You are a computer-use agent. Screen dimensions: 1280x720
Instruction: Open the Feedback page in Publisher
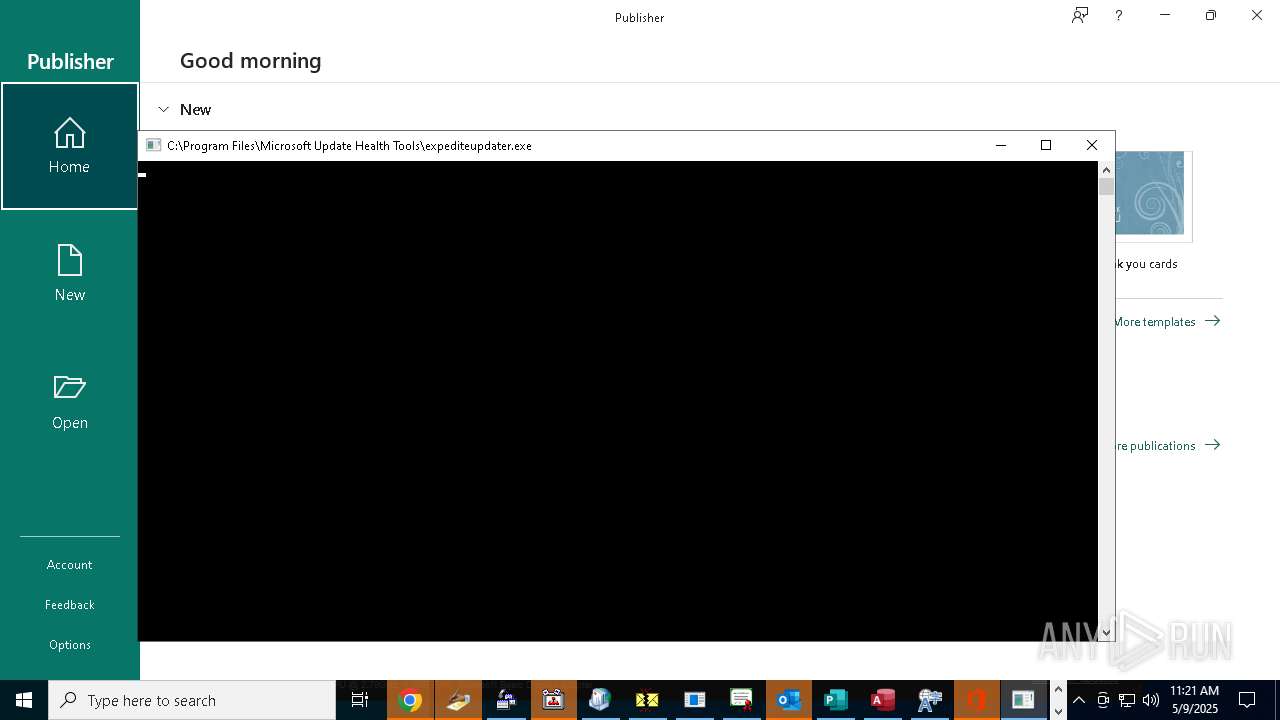pyautogui.click(x=69, y=605)
